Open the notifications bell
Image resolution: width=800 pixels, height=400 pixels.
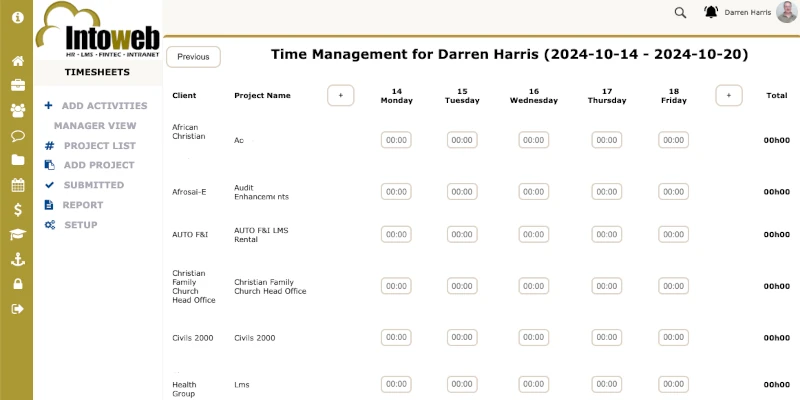711,12
